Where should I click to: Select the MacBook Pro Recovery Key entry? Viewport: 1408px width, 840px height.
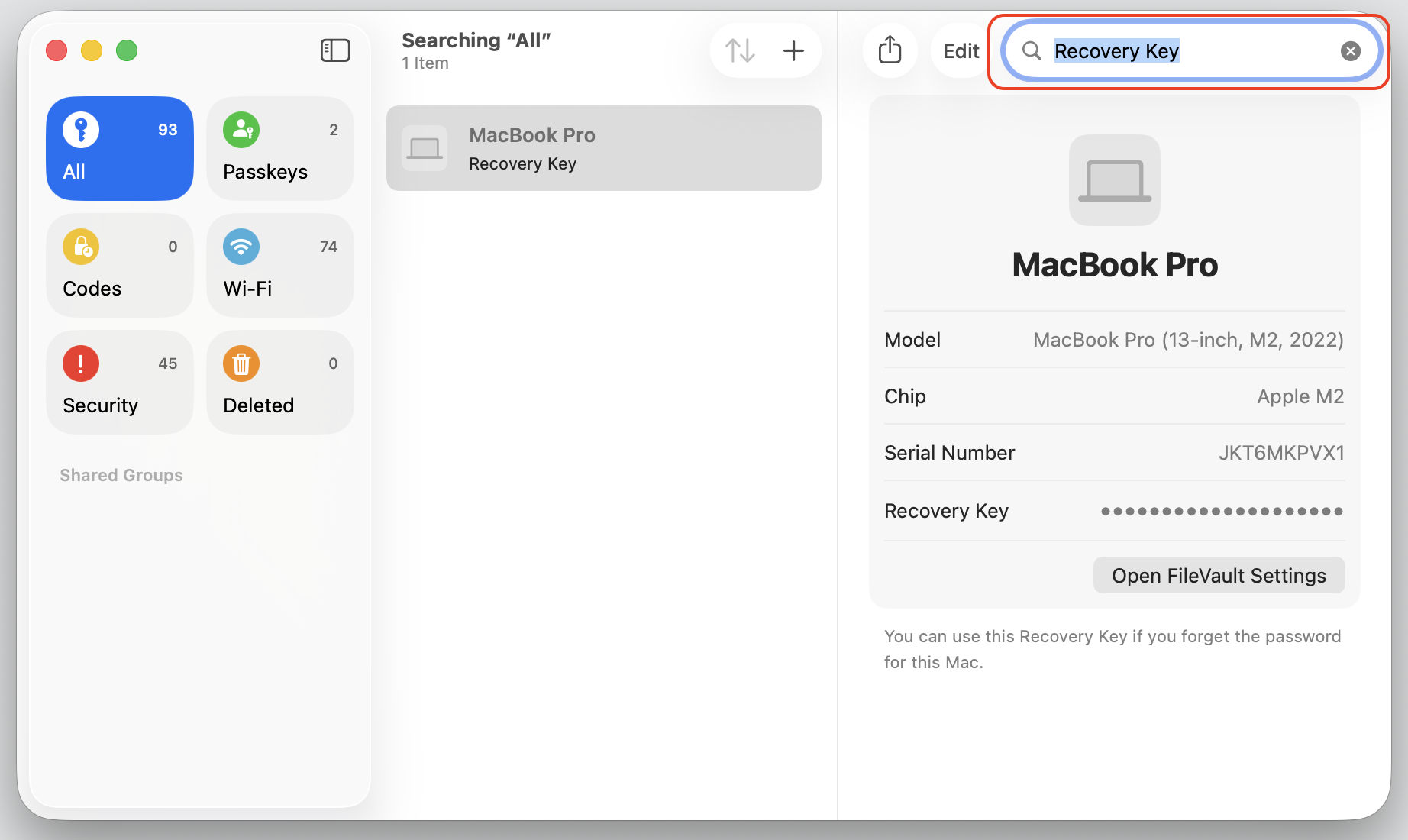pos(604,148)
